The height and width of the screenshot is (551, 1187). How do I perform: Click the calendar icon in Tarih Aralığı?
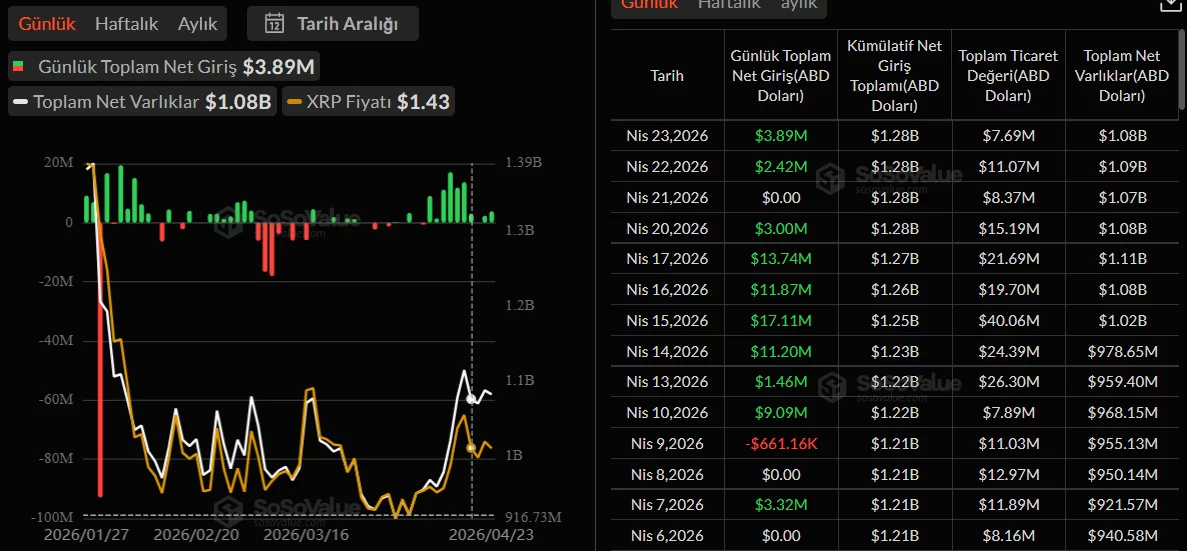point(275,24)
